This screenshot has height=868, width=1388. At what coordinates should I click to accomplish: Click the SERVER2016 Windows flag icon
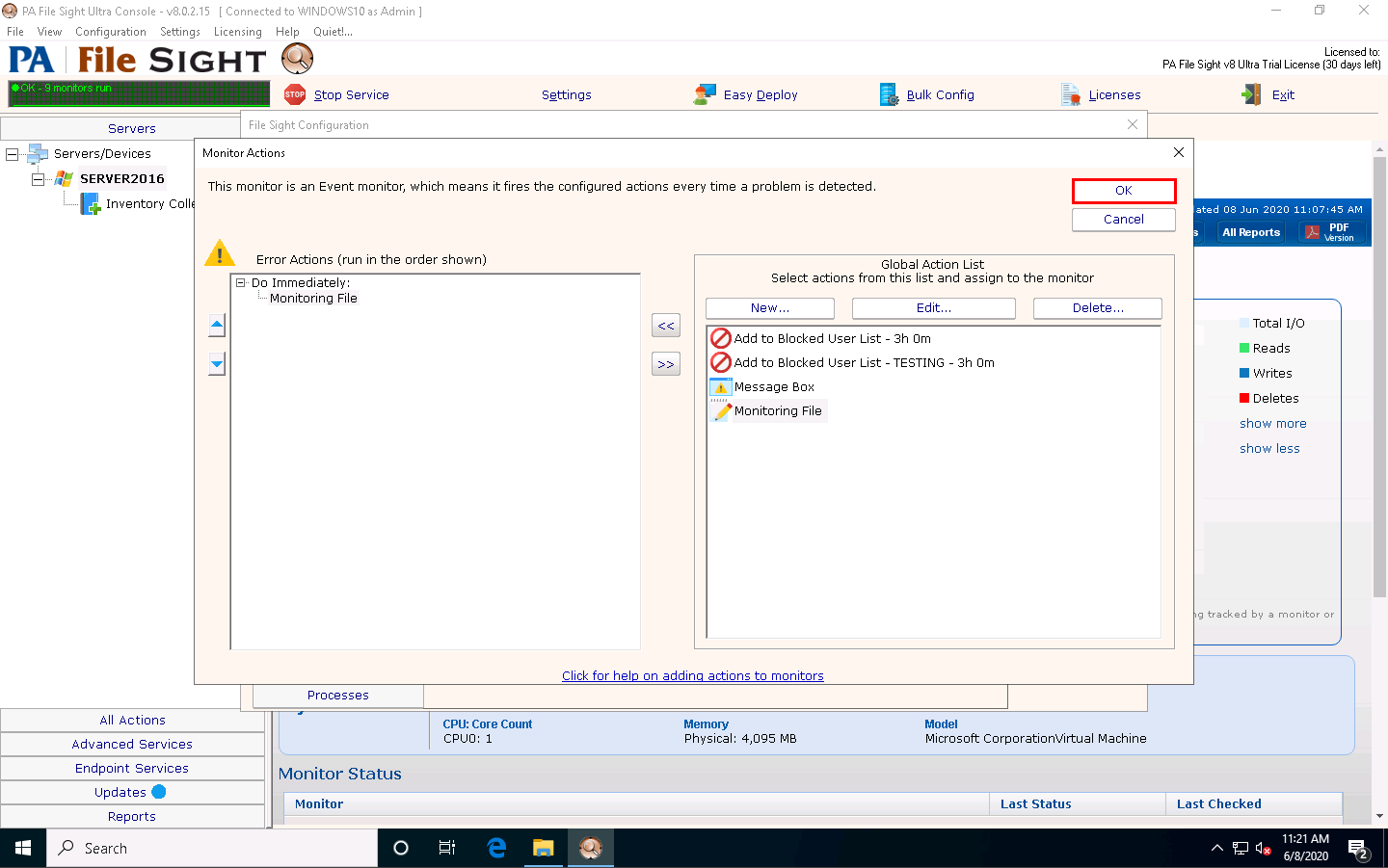tap(64, 178)
